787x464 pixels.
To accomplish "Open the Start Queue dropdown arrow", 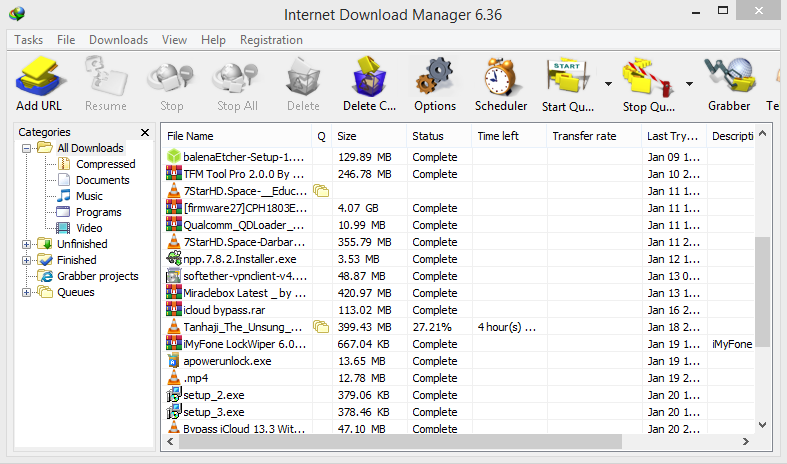I will point(608,84).
